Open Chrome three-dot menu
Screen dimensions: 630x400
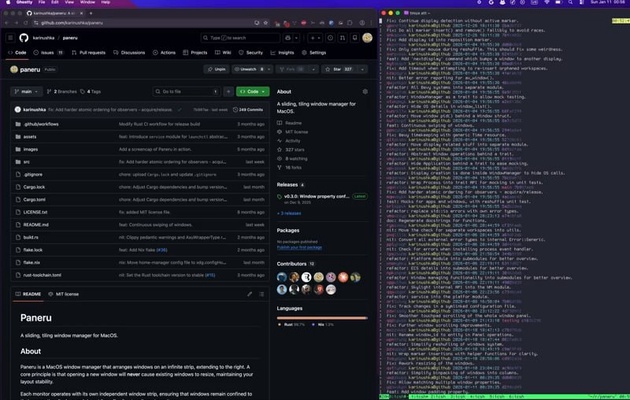tap(371, 23)
